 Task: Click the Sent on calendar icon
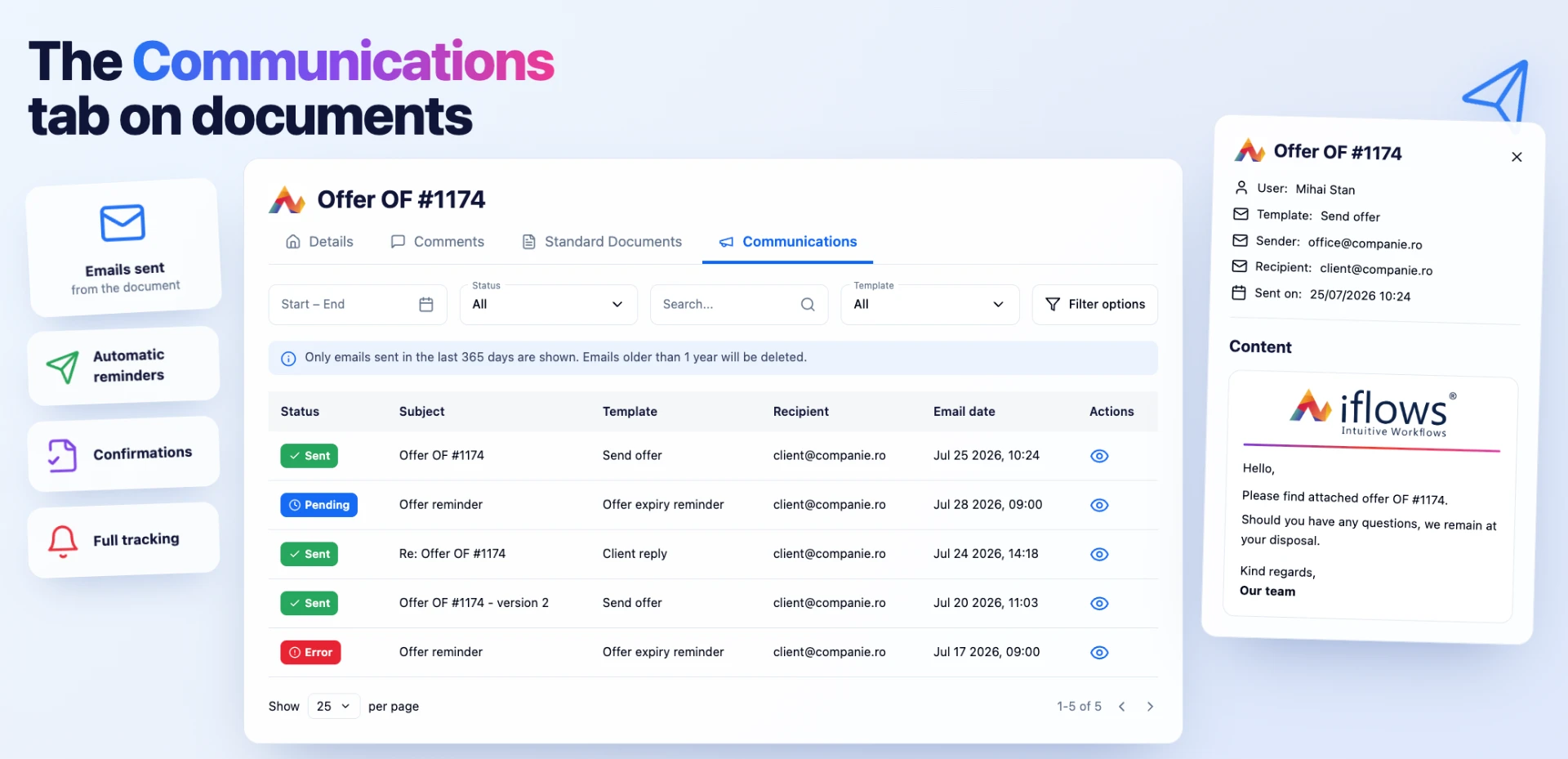pos(1239,292)
